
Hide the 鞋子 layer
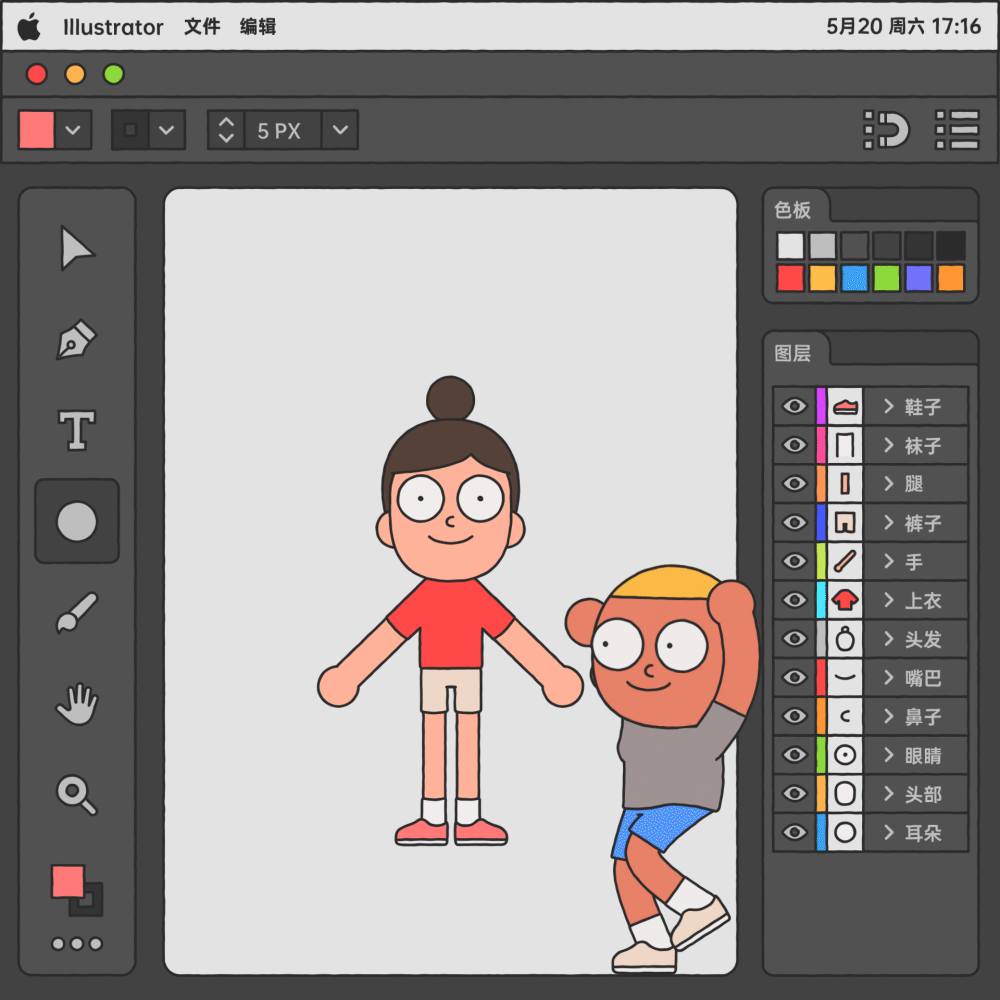[795, 406]
